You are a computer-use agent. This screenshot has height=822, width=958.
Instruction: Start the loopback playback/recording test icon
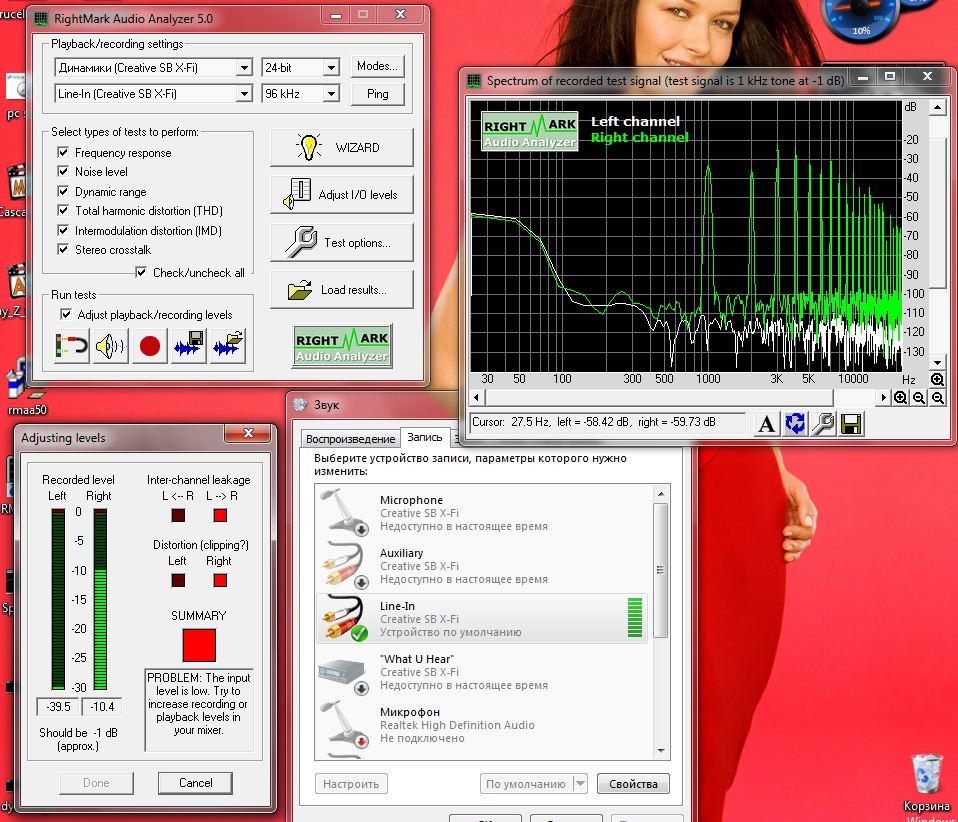pos(72,347)
